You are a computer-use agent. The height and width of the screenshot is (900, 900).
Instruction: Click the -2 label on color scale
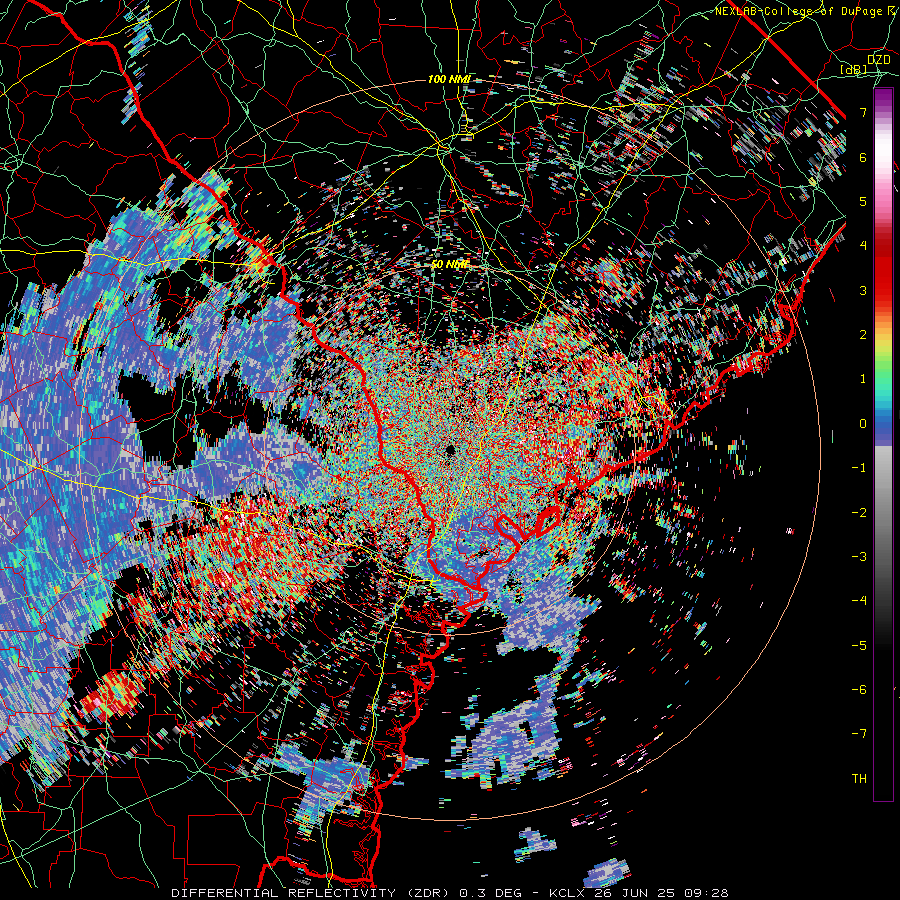(x=859, y=513)
